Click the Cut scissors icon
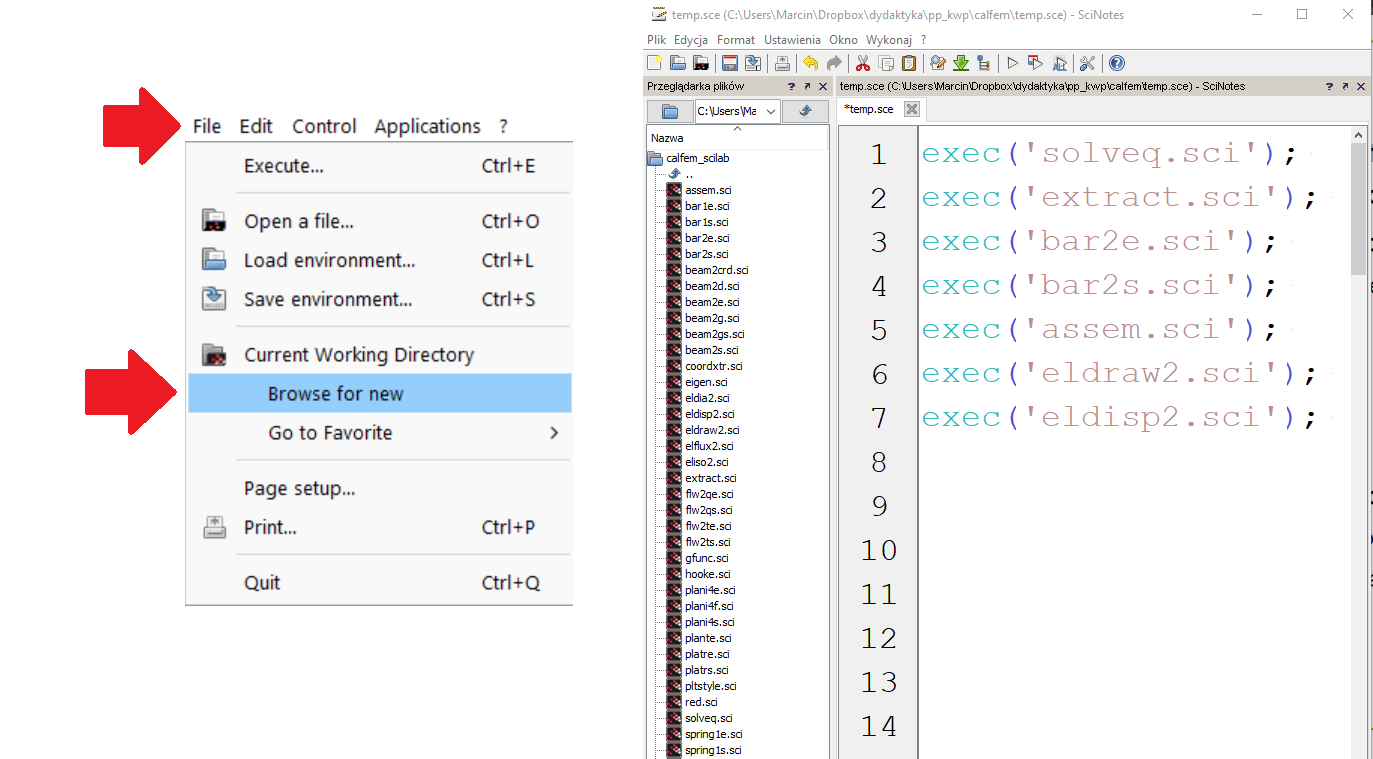The image size is (1373, 759). [862, 63]
